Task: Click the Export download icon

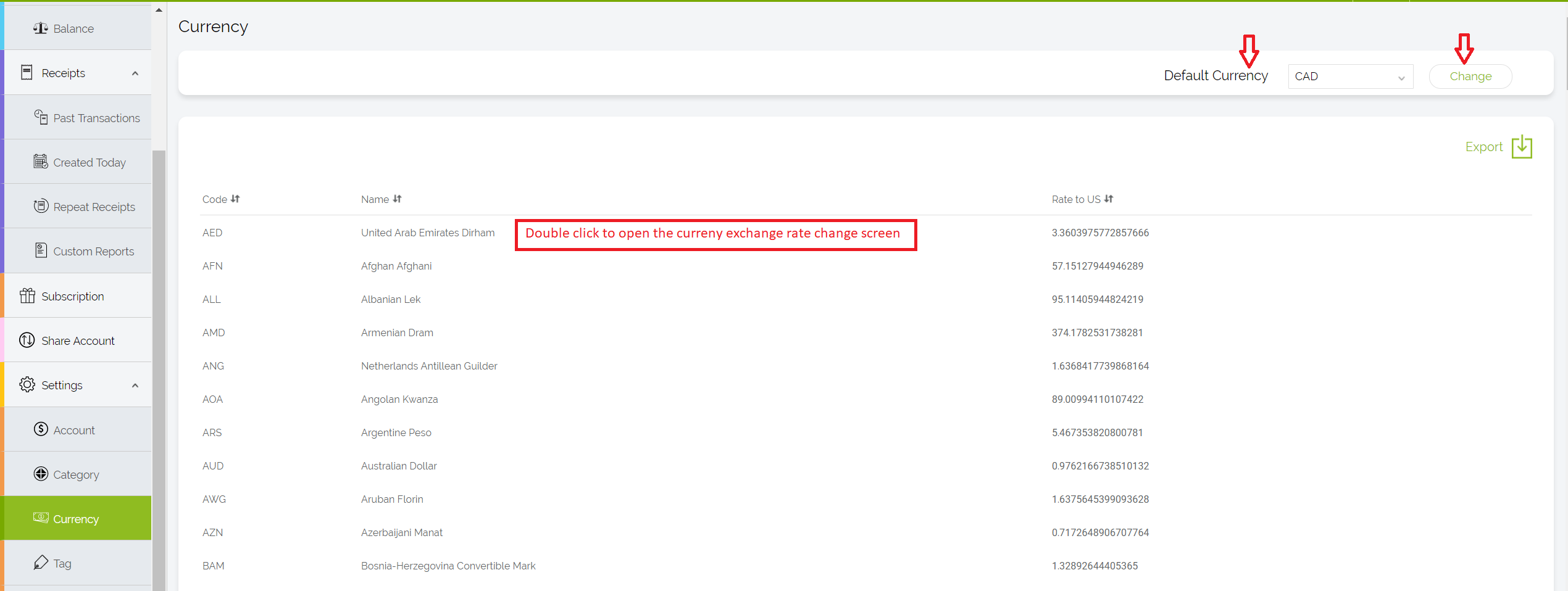Action: (x=1522, y=147)
